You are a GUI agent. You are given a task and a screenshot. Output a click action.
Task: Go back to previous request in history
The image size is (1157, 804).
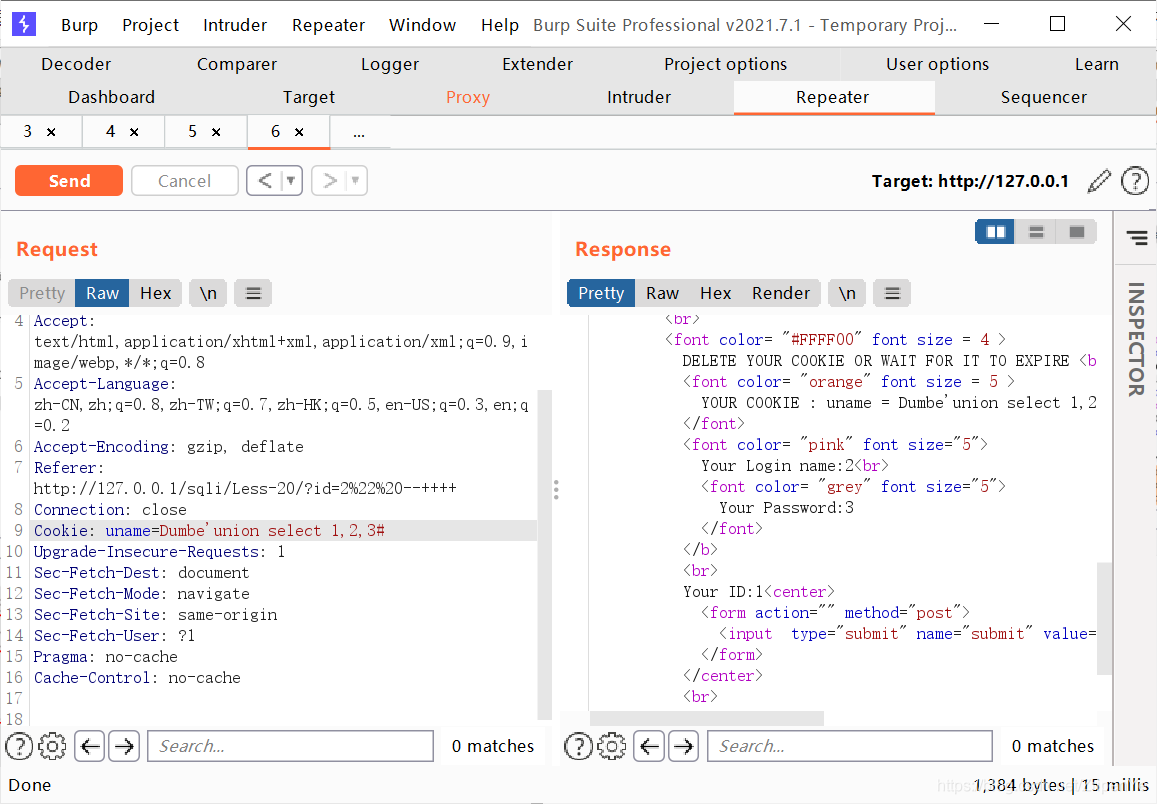(x=265, y=181)
